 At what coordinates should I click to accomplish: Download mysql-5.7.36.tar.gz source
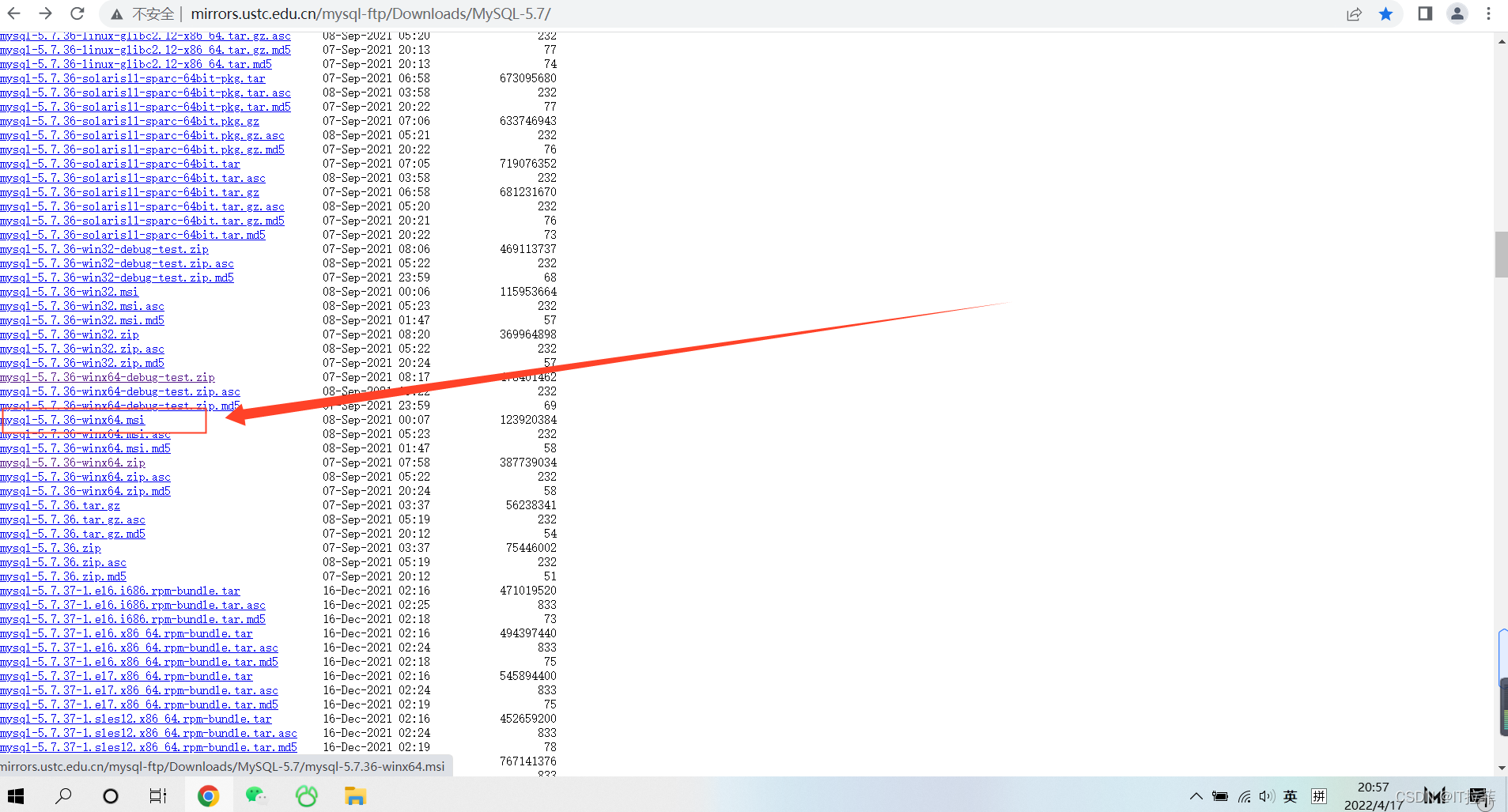tap(60, 505)
